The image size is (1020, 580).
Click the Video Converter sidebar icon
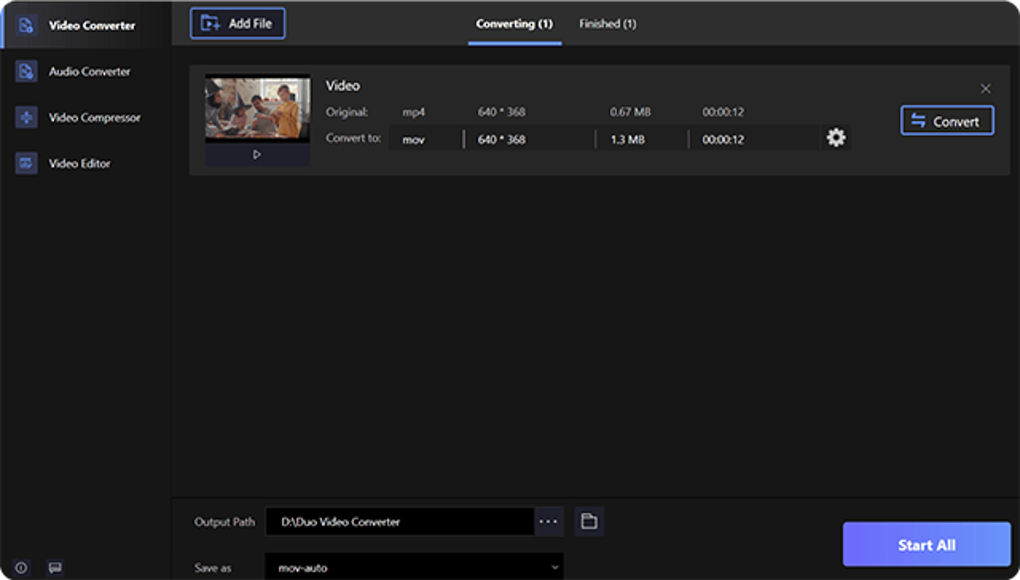[26, 25]
